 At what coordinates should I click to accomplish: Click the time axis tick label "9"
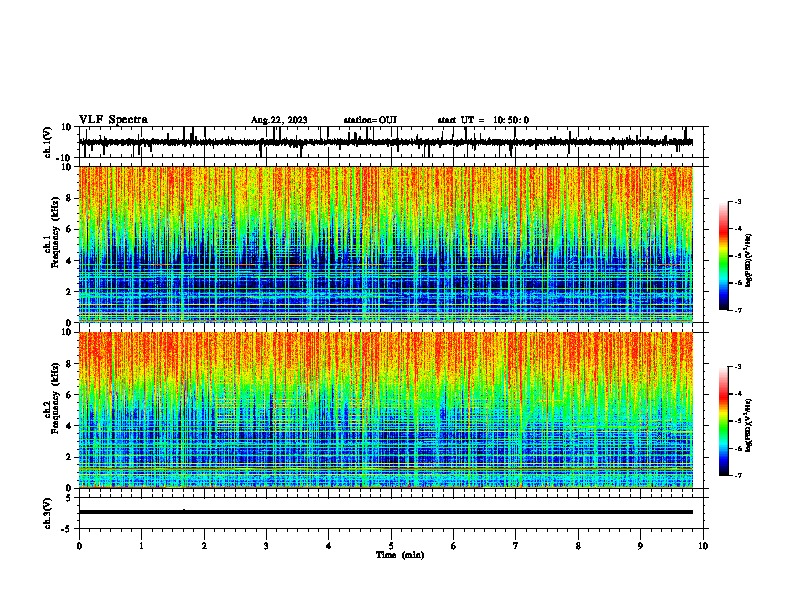(640, 546)
